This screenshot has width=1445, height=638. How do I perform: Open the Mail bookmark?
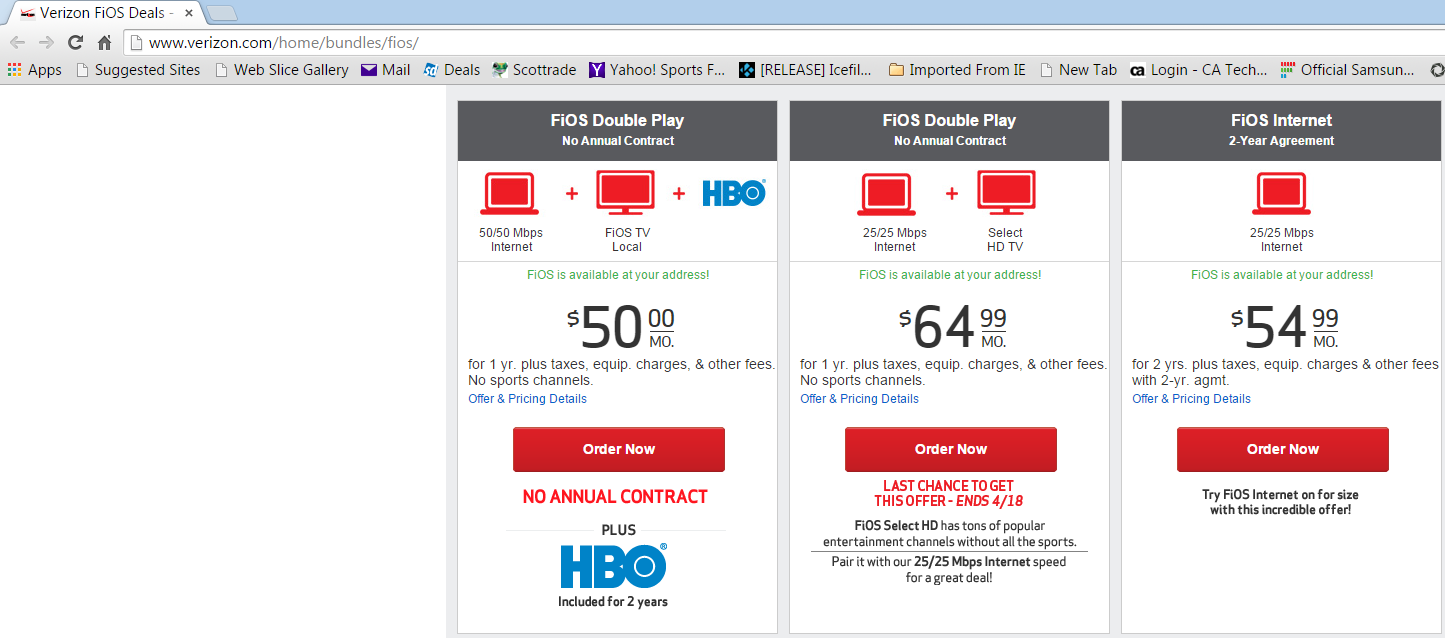point(385,70)
